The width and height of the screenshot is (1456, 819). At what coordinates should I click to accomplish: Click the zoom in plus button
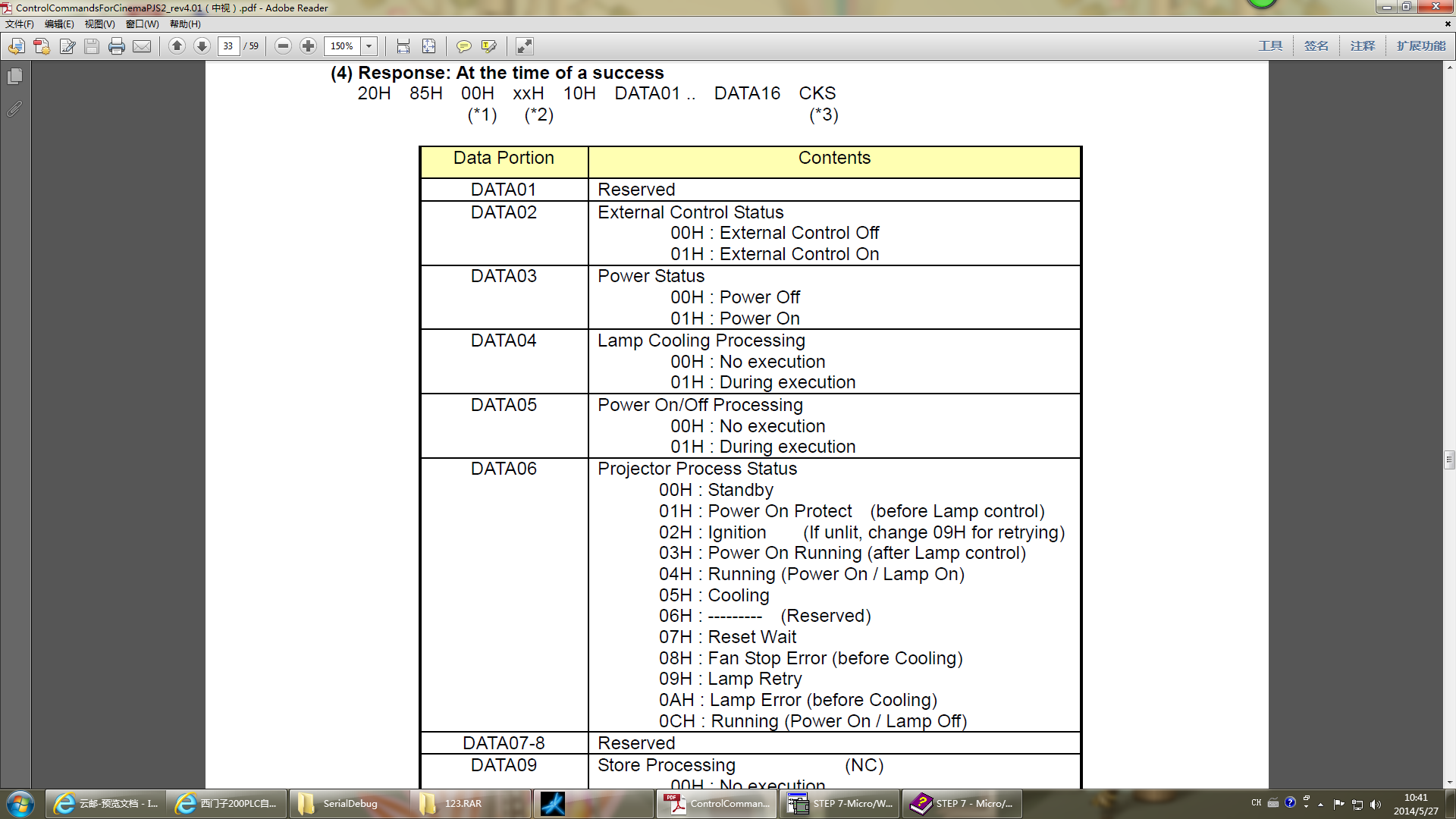[308, 46]
